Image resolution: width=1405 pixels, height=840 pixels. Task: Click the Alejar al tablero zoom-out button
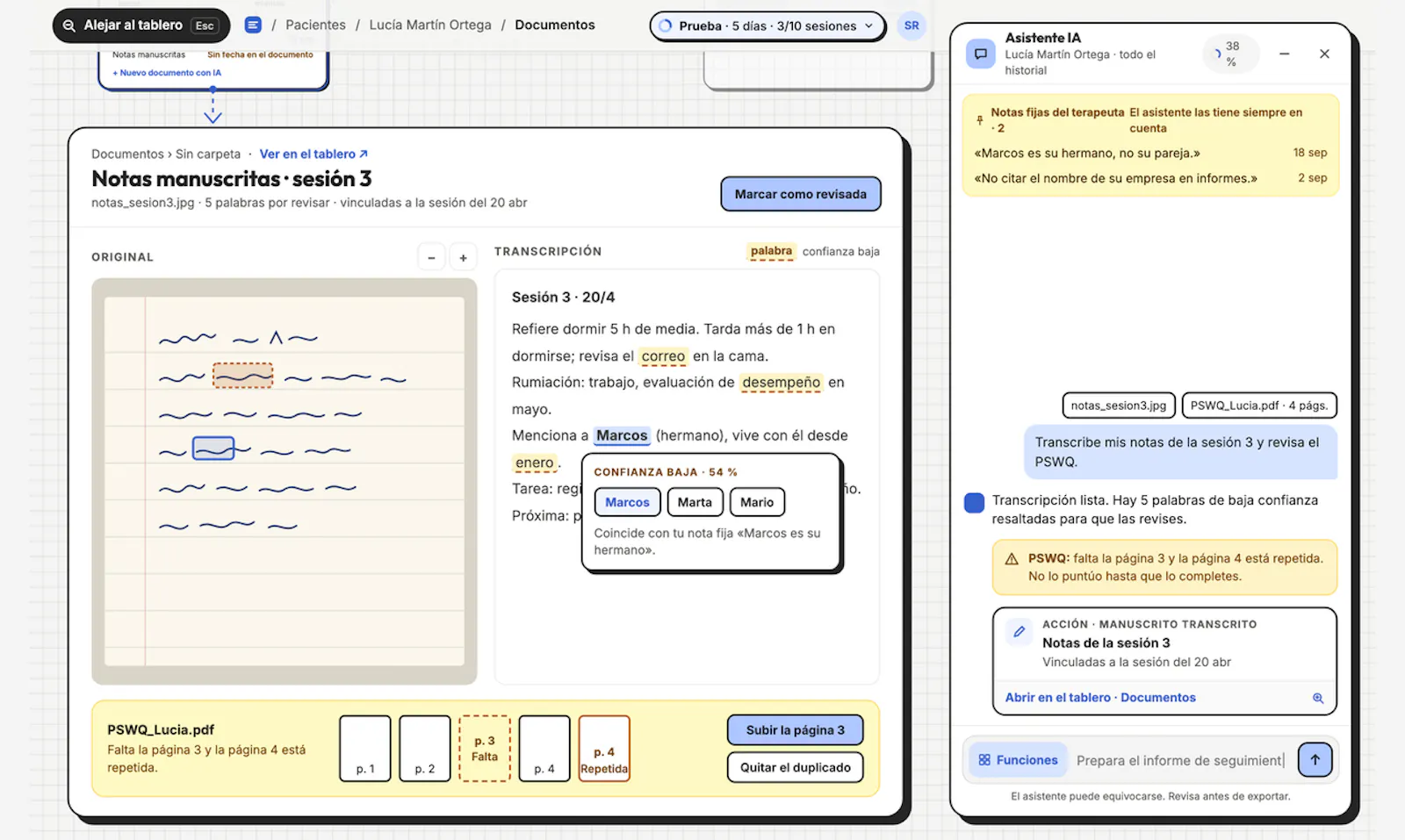pos(140,25)
